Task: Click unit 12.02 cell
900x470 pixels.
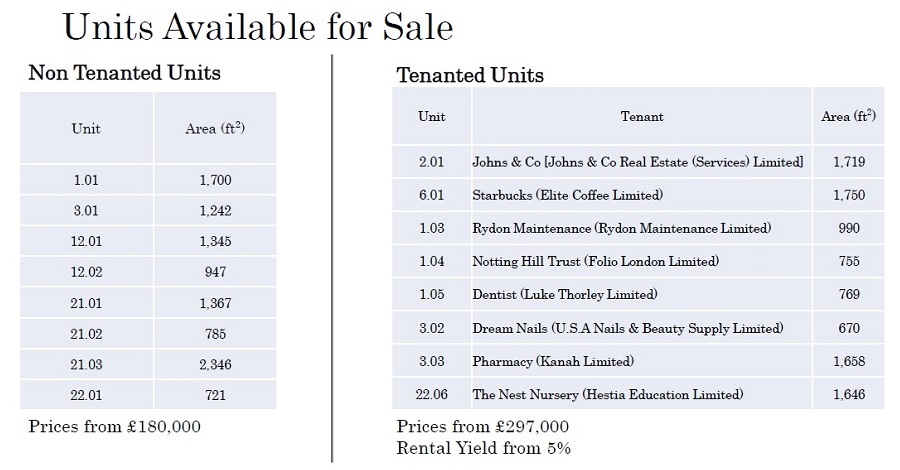Action: pyautogui.click(x=86, y=272)
